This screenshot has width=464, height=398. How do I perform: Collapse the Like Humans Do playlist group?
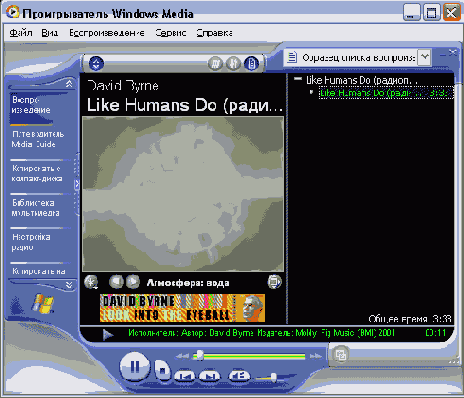pos(298,79)
